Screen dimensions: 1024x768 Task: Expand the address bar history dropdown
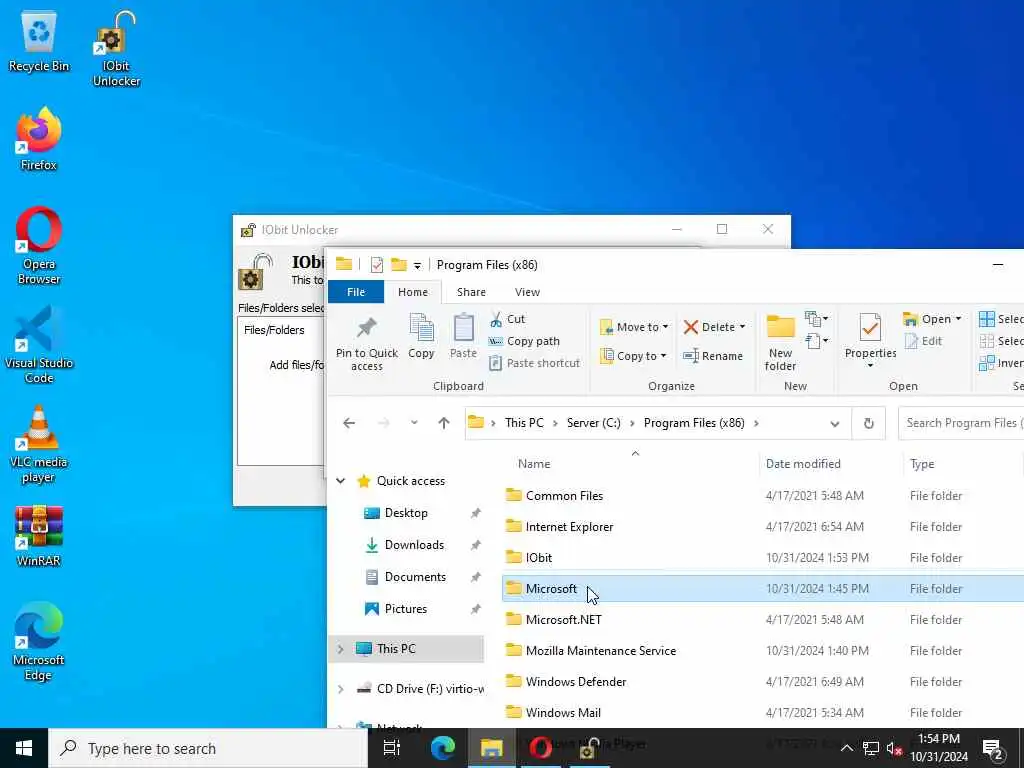click(835, 424)
